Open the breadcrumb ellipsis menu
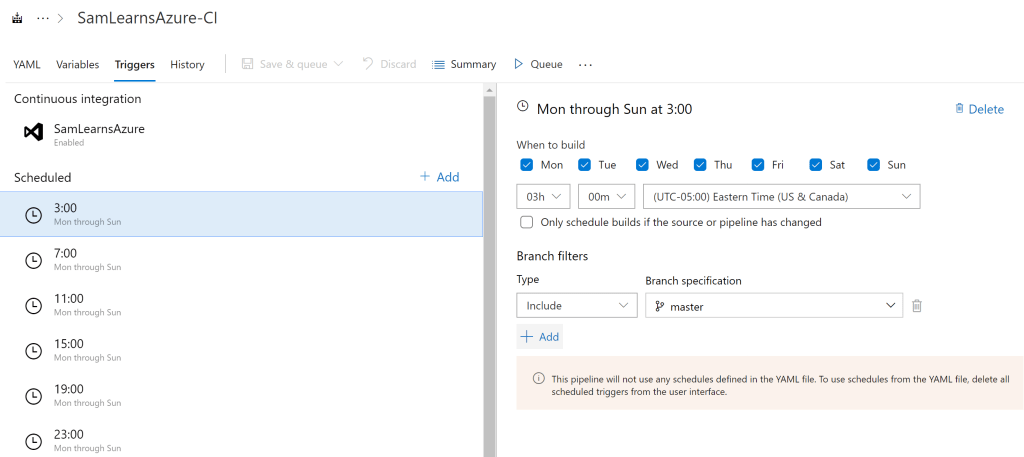The width and height of the screenshot is (1024, 457). click(43, 18)
